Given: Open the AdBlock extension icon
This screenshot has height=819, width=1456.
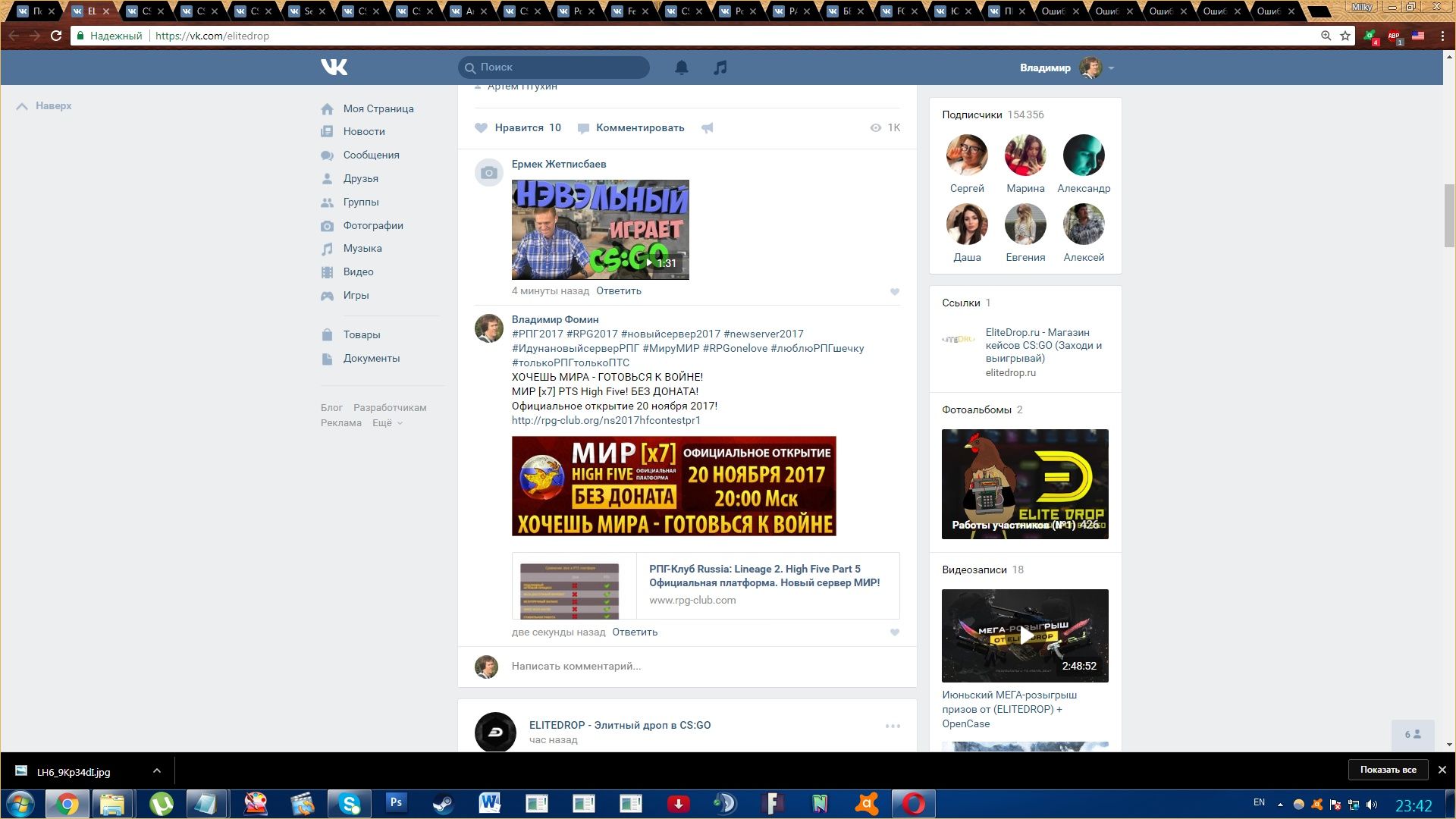Looking at the screenshot, I should point(1394,36).
